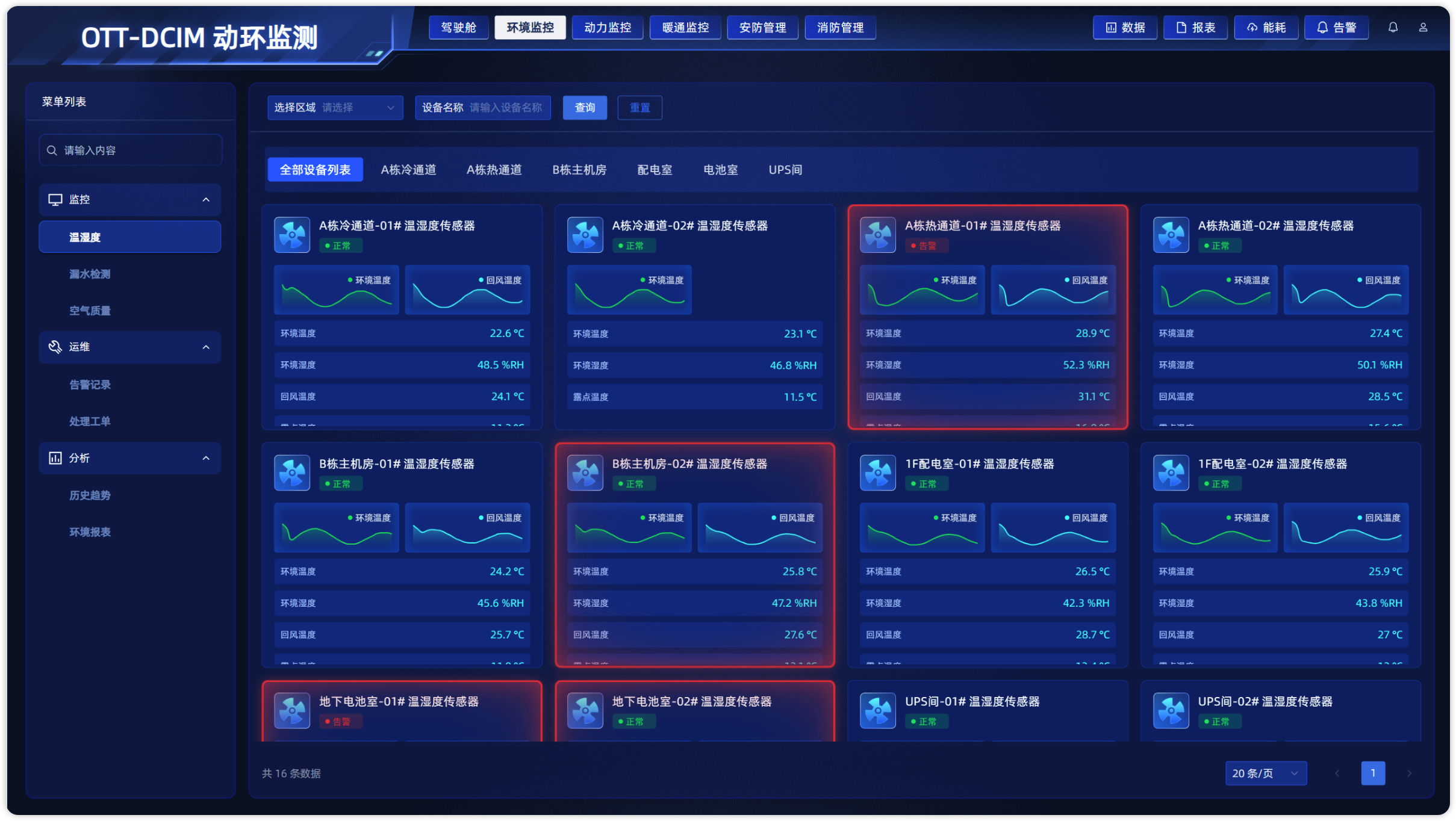Click 共 16 条数据 total count text
Image resolution: width=1456 pixels, height=821 pixels.
coord(291,773)
